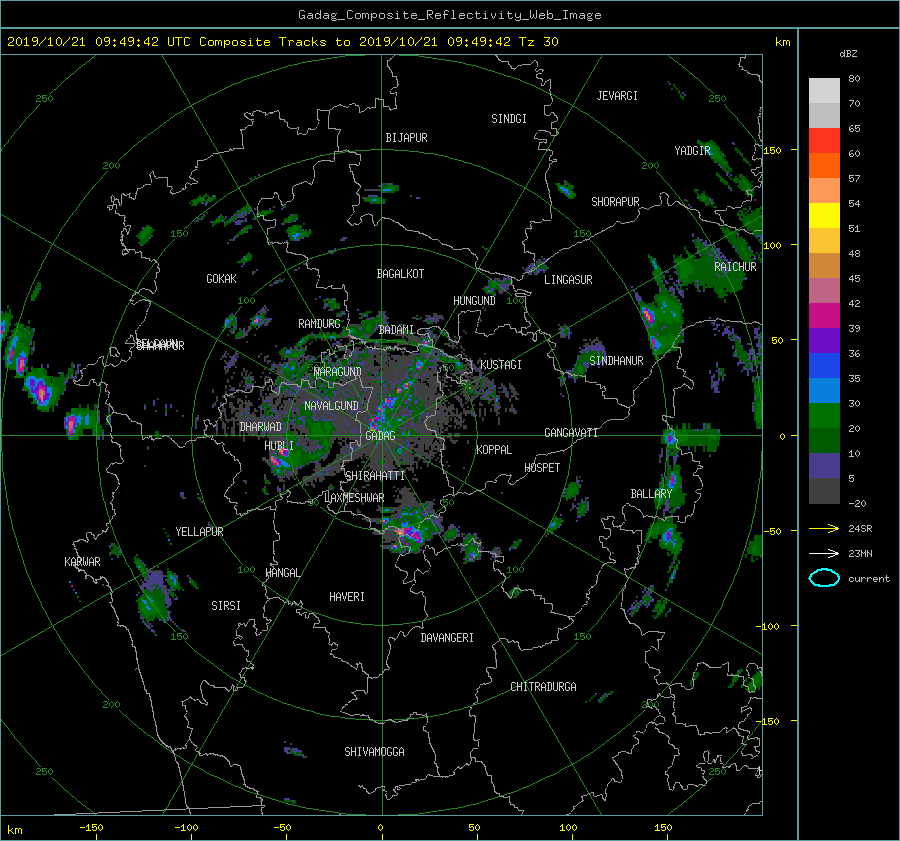
Task: Click the SINDGI city label
Action: pos(509,119)
